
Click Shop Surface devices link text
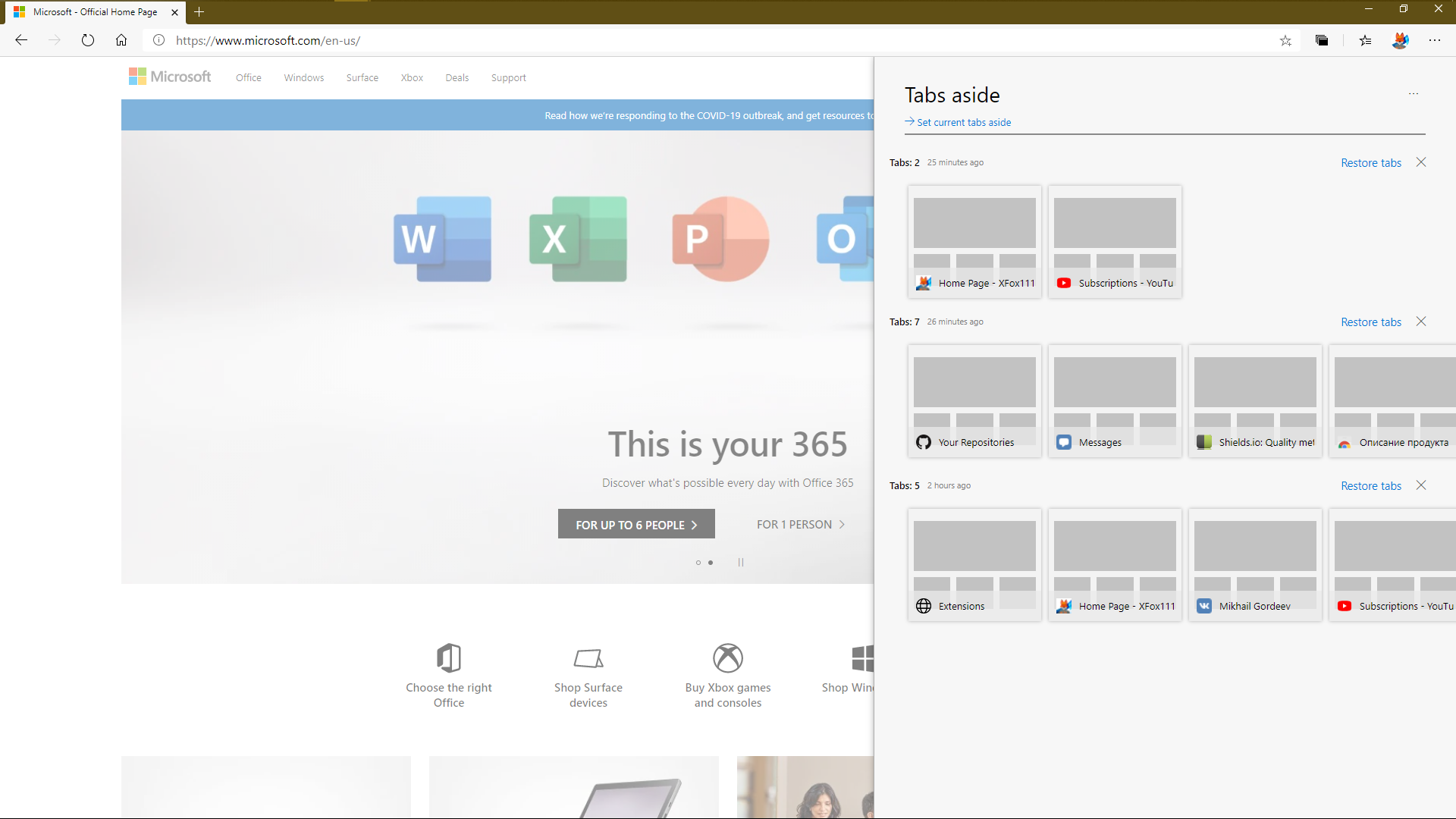tap(588, 695)
